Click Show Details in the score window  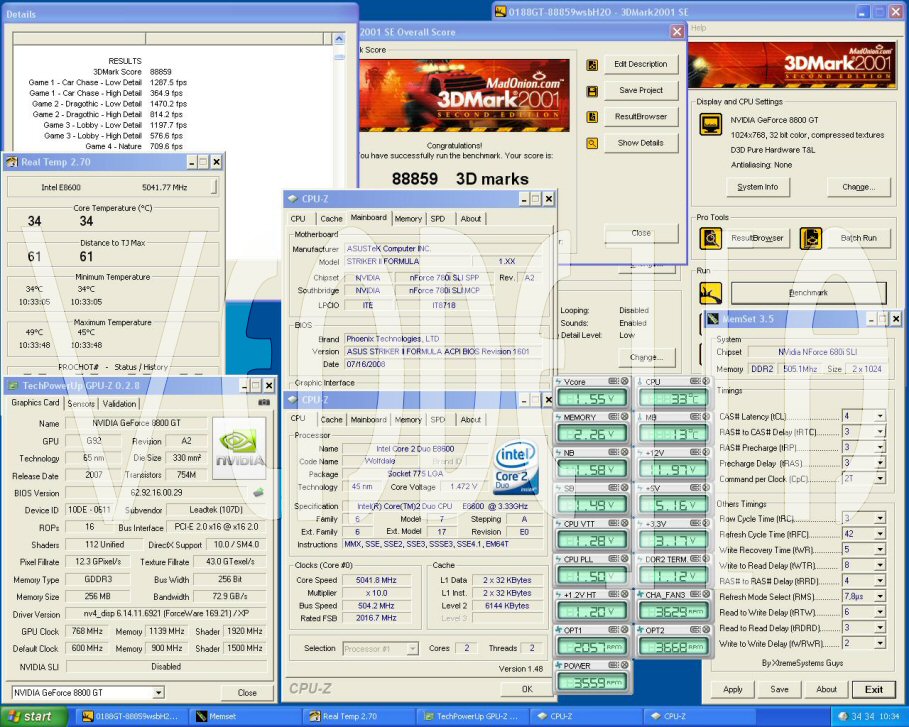click(x=641, y=143)
